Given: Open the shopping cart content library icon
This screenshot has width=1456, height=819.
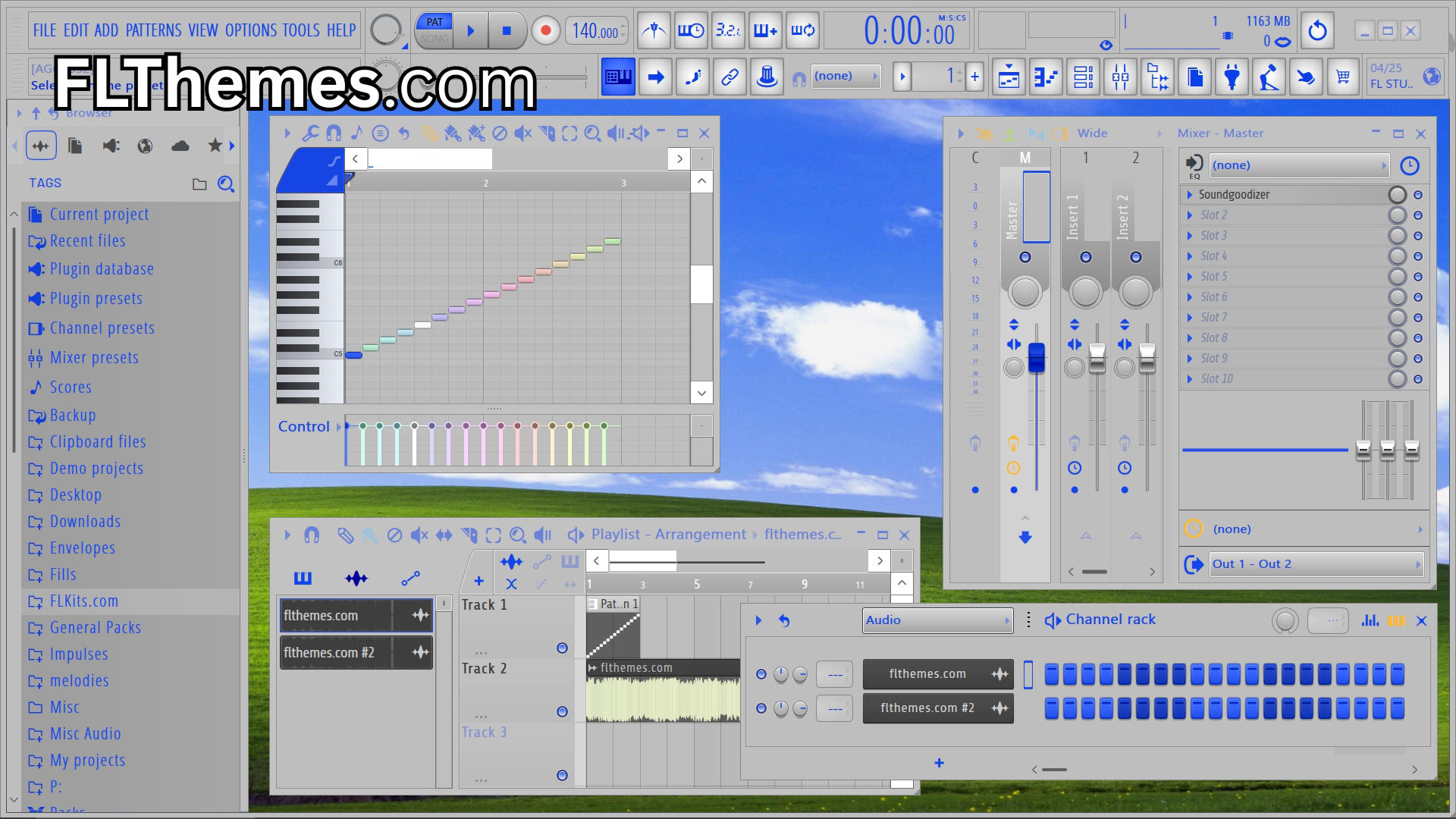Looking at the screenshot, I should (1343, 77).
